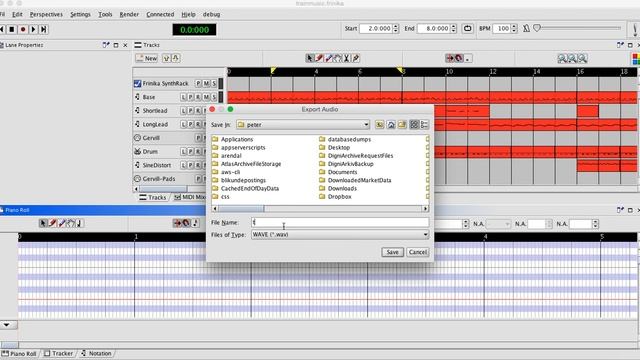The image size is (640, 360).
Task: Select the note tool in Piano Roll toolbar
Action: (x=80, y=223)
